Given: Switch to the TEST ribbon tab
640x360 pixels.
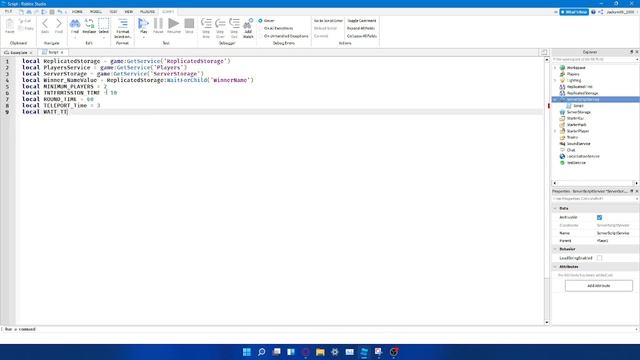Looking at the screenshot, I should pyautogui.click(x=113, y=12).
